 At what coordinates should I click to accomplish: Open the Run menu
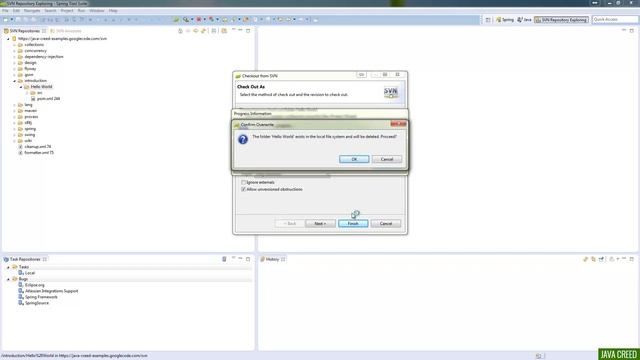point(81,11)
